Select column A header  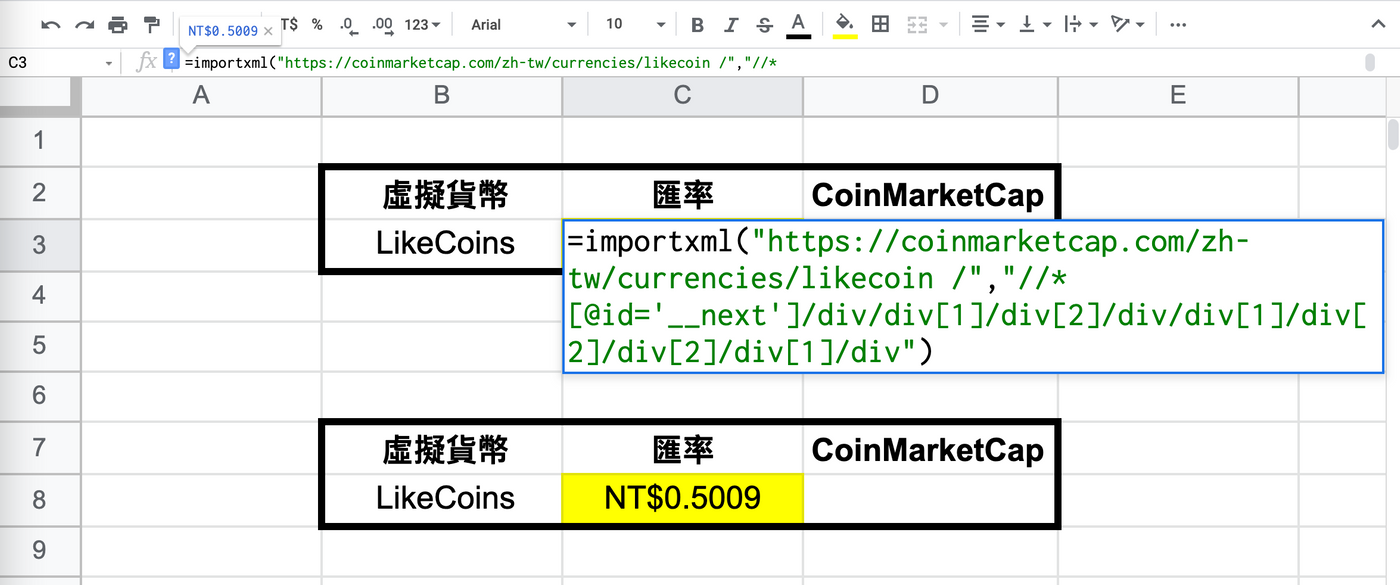pyautogui.click(x=201, y=95)
